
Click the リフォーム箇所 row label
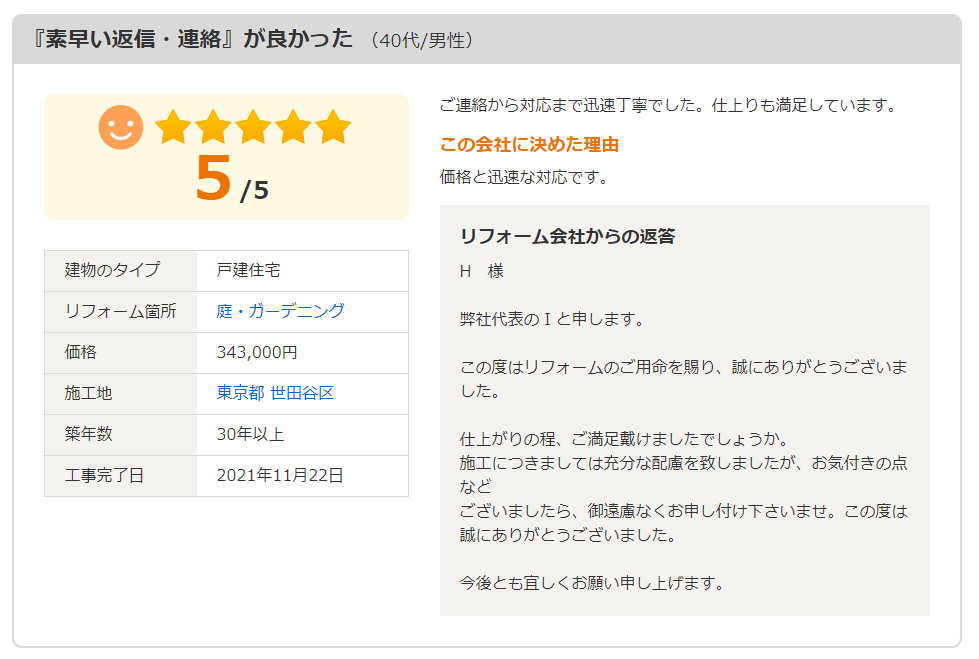(121, 311)
